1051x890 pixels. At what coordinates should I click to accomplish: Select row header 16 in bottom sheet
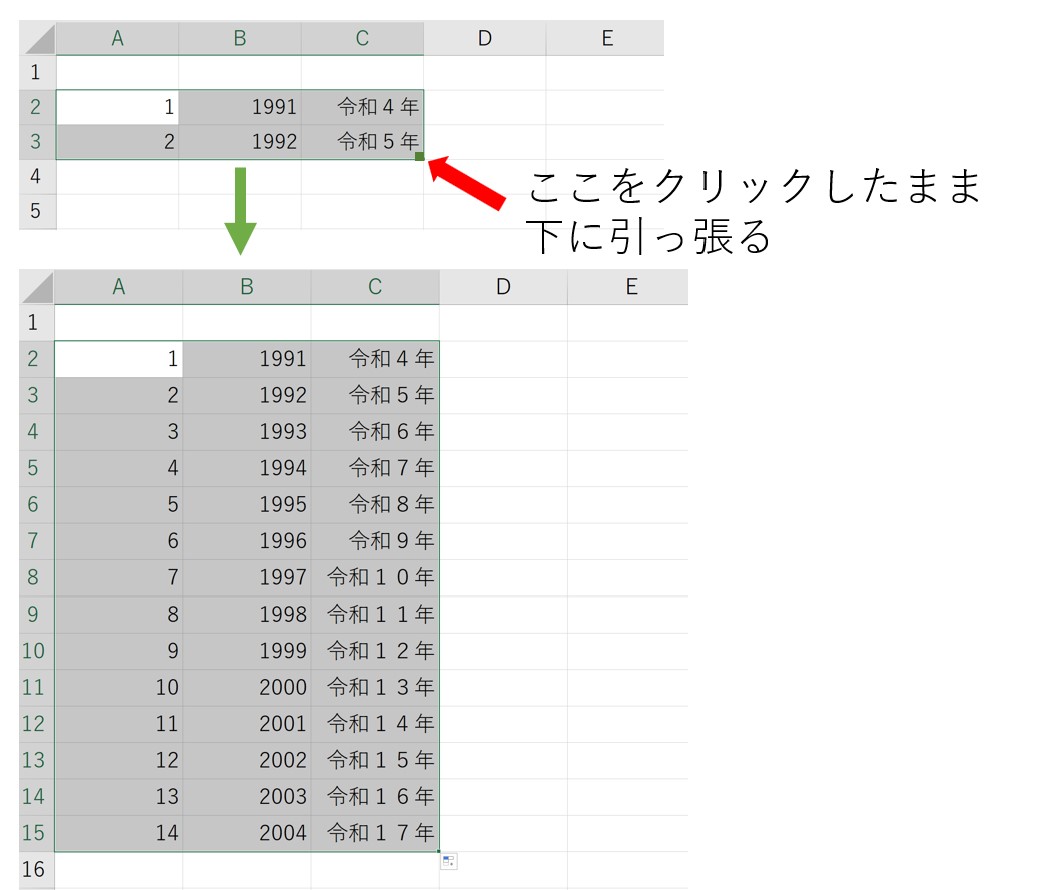[x=34, y=868]
